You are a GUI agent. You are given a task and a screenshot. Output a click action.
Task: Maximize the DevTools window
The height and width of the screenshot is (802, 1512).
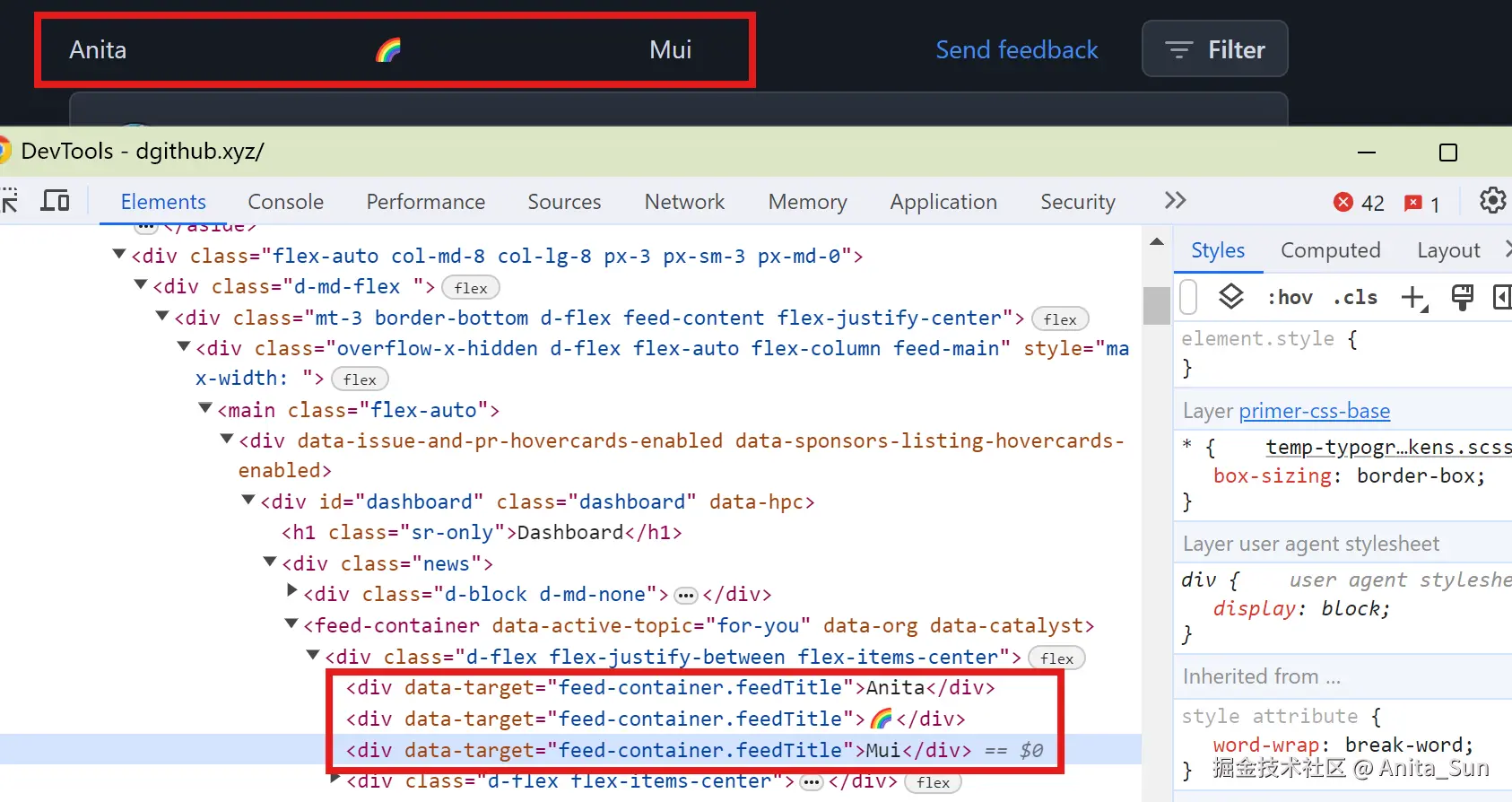(1447, 153)
